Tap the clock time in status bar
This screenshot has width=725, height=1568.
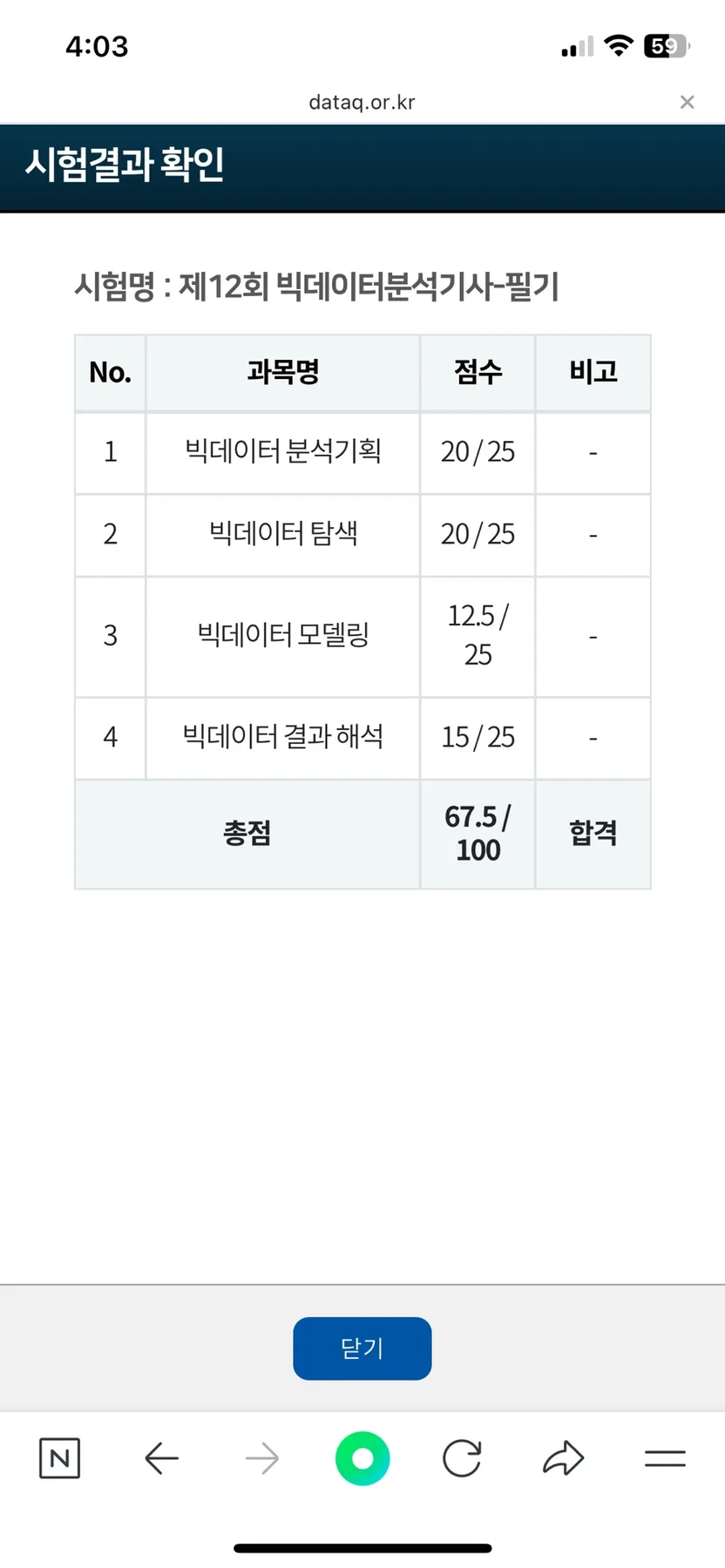tap(97, 46)
